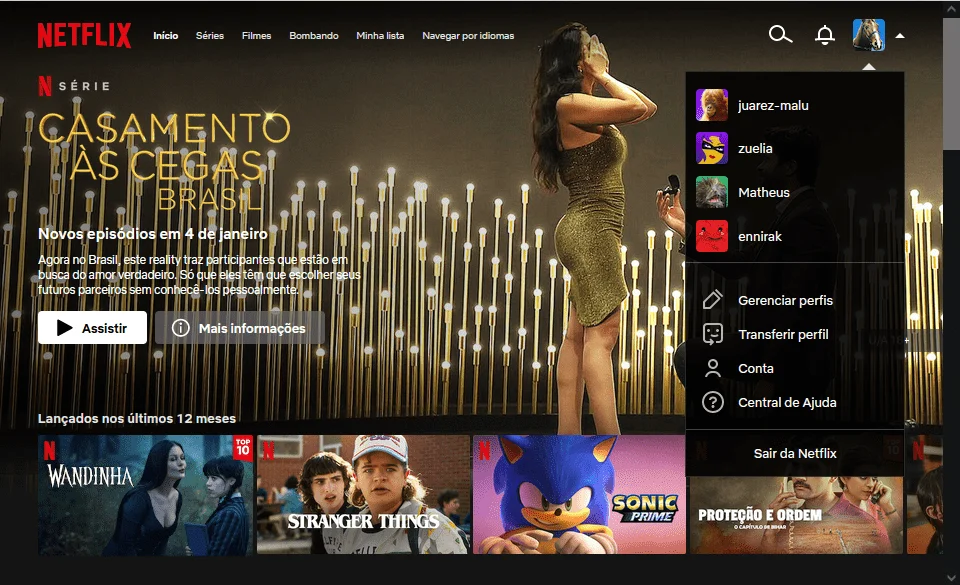Click the Assistir play button
The width and height of the screenshot is (960, 585).
coord(92,327)
